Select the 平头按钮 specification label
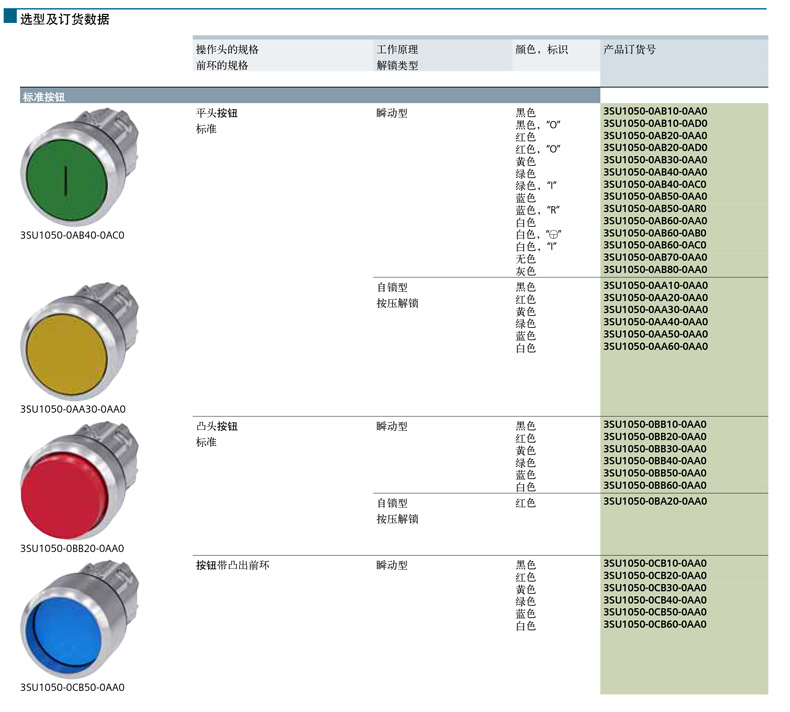 click(217, 113)
